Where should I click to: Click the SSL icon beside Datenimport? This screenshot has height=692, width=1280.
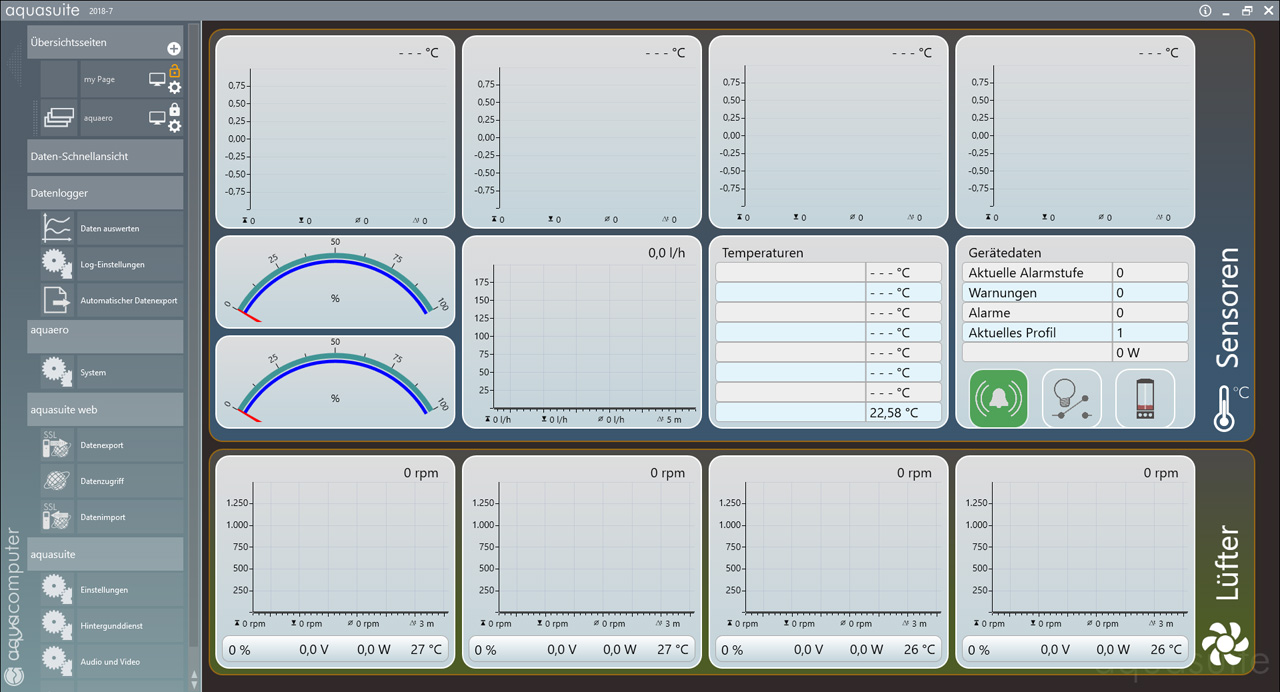pos(56,517)
